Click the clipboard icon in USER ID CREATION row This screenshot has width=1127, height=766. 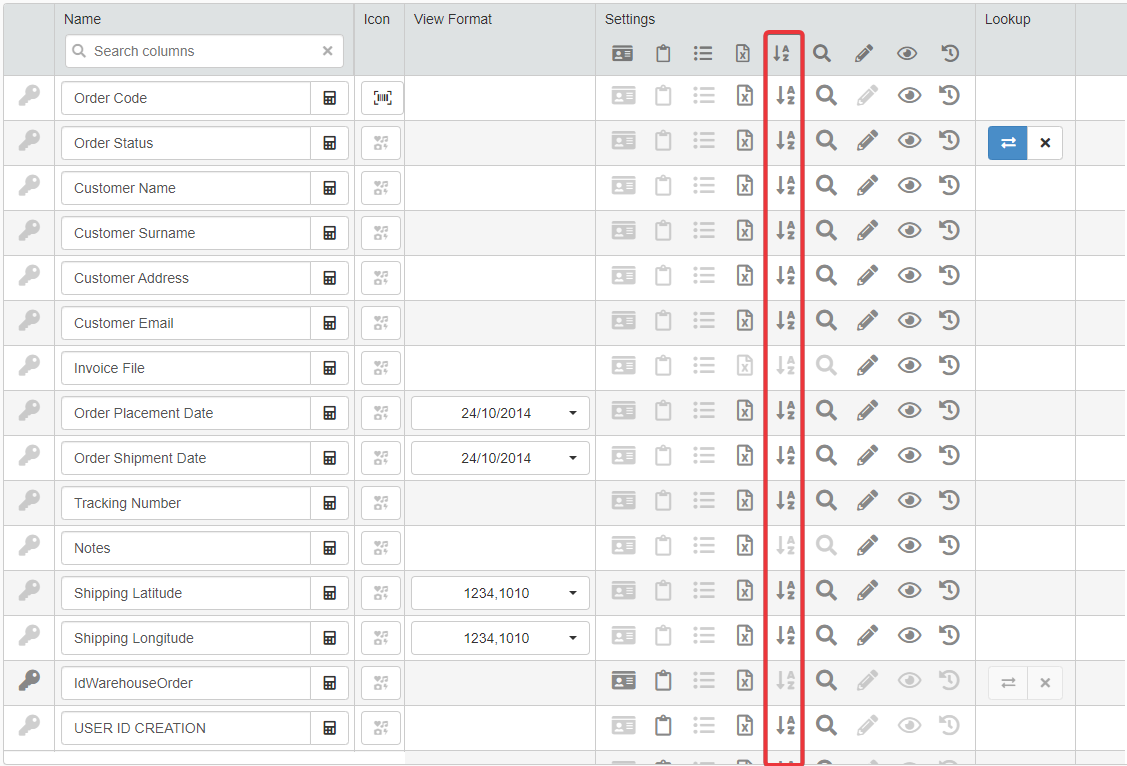pyautogui.click(x=663, y=726)
